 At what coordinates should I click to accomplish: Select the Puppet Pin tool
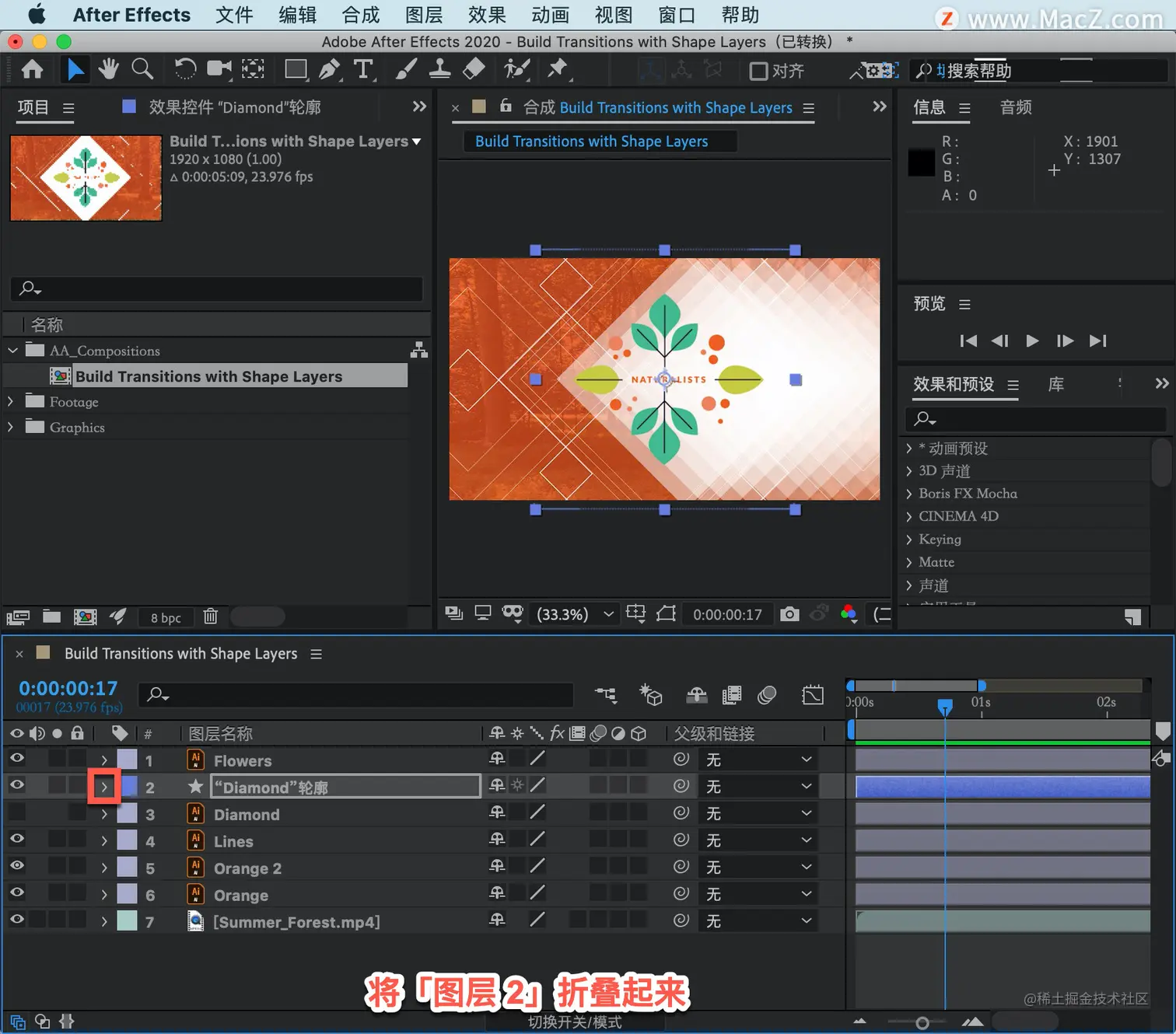(x=557, y=69)
